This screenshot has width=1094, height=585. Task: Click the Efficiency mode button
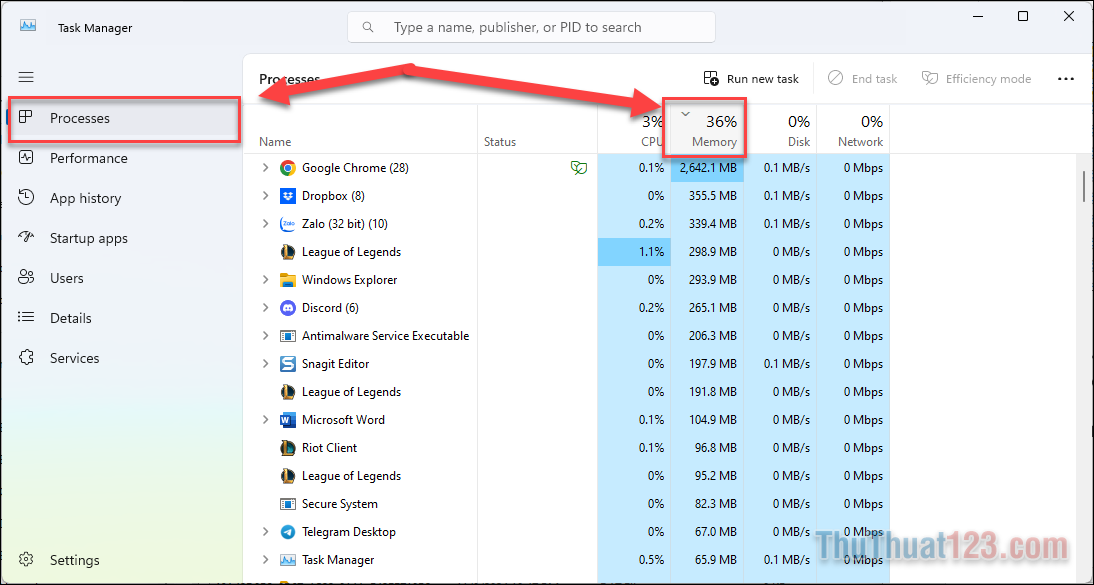coord(976,79)
